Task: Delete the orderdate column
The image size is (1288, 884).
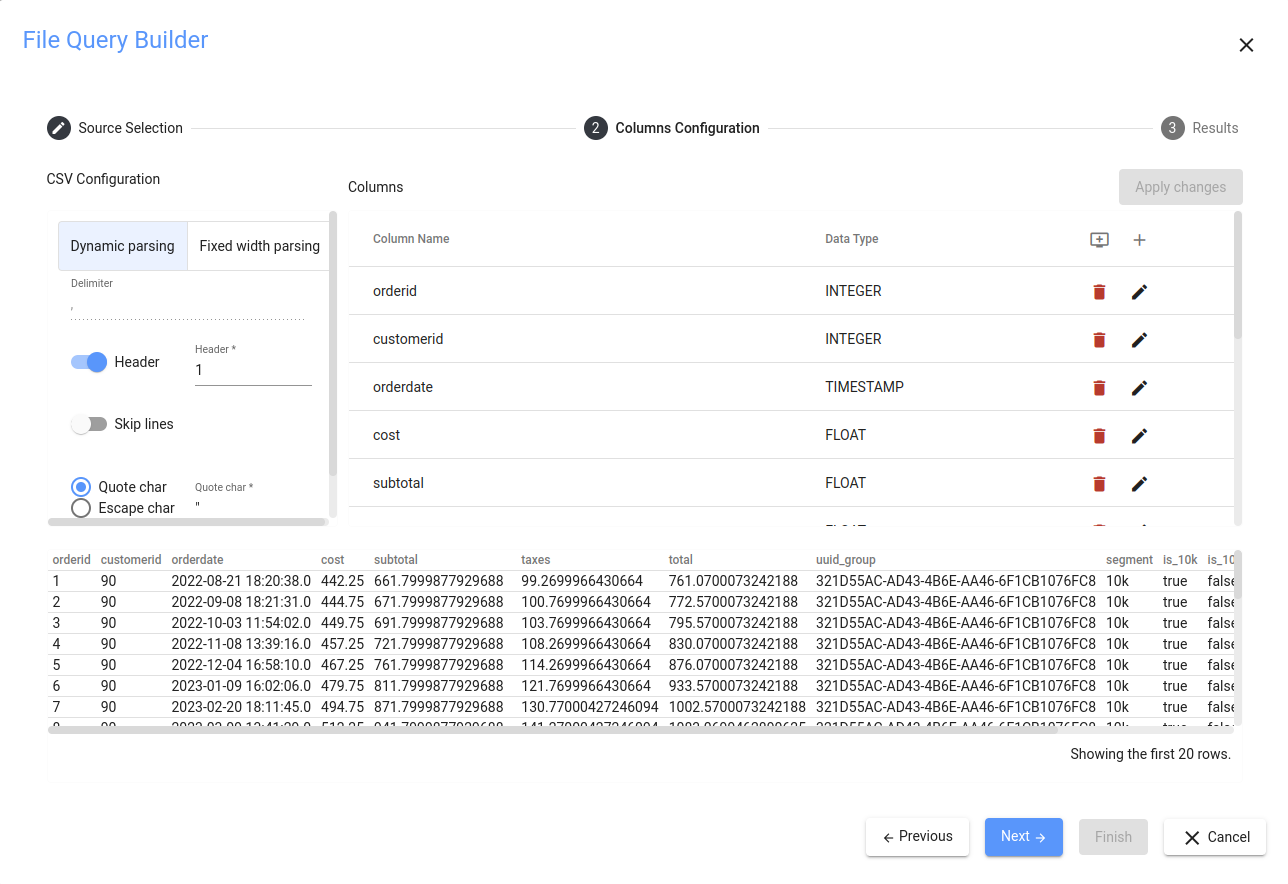Action: pyautogui.click(x=1099, y=388)
